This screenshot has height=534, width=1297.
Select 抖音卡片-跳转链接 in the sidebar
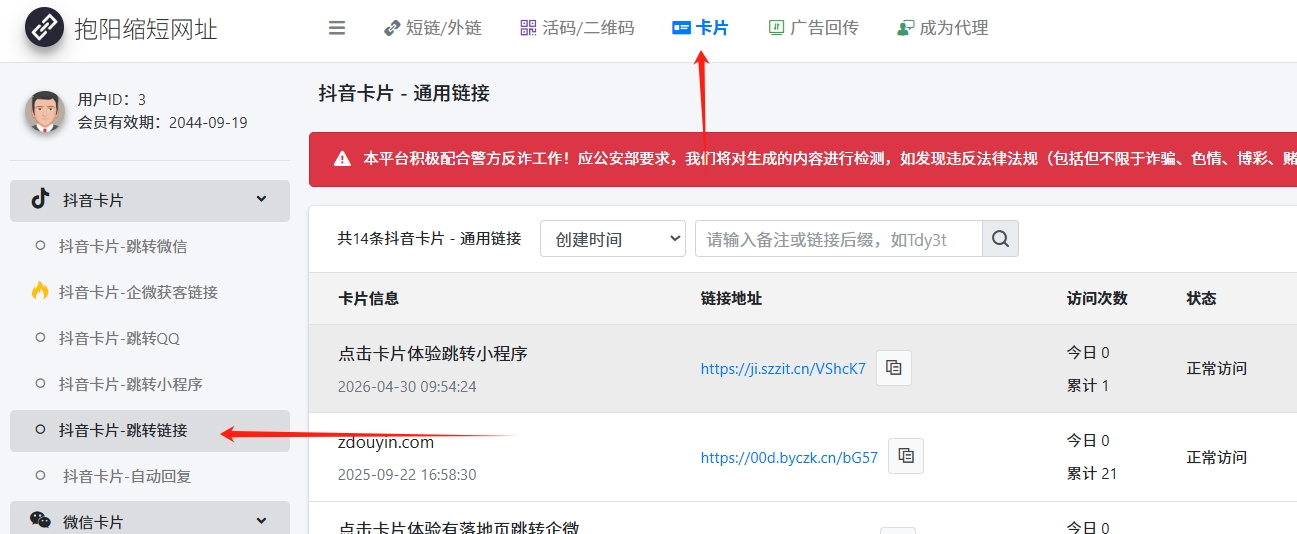(x=150, y=430)
